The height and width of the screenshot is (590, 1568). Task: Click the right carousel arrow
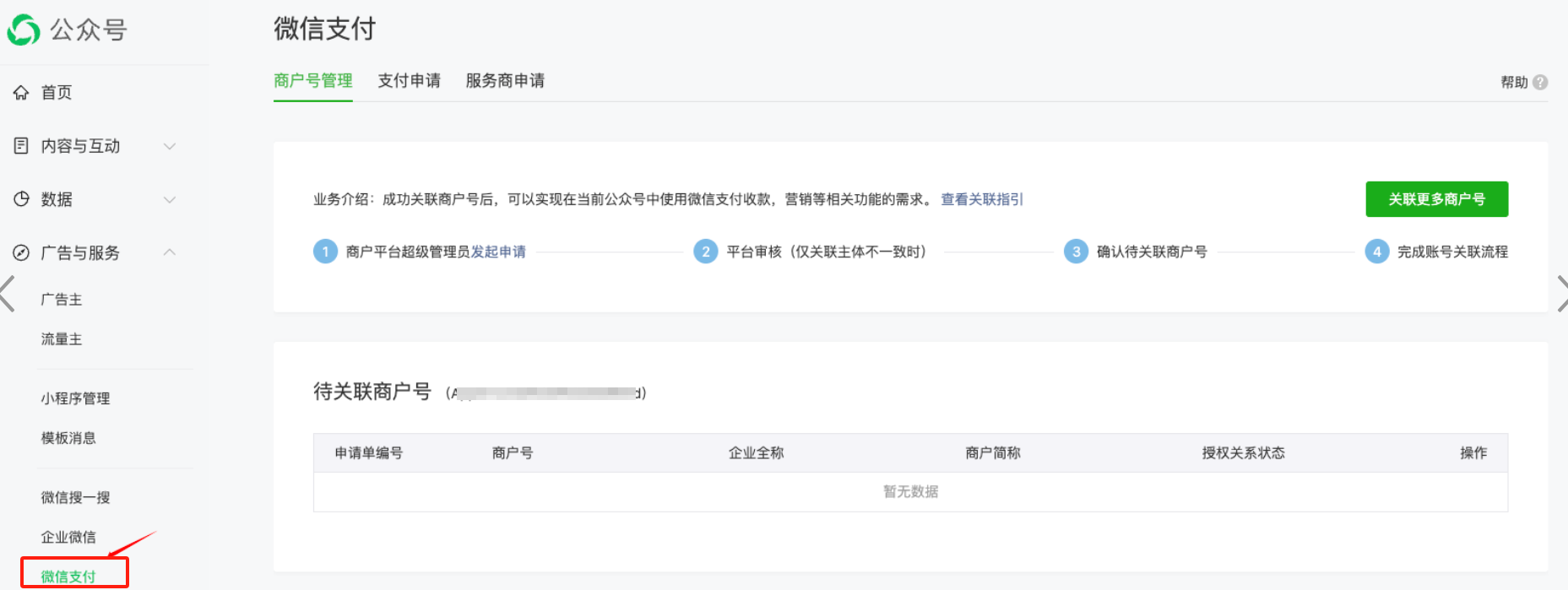coord(1561,294)
